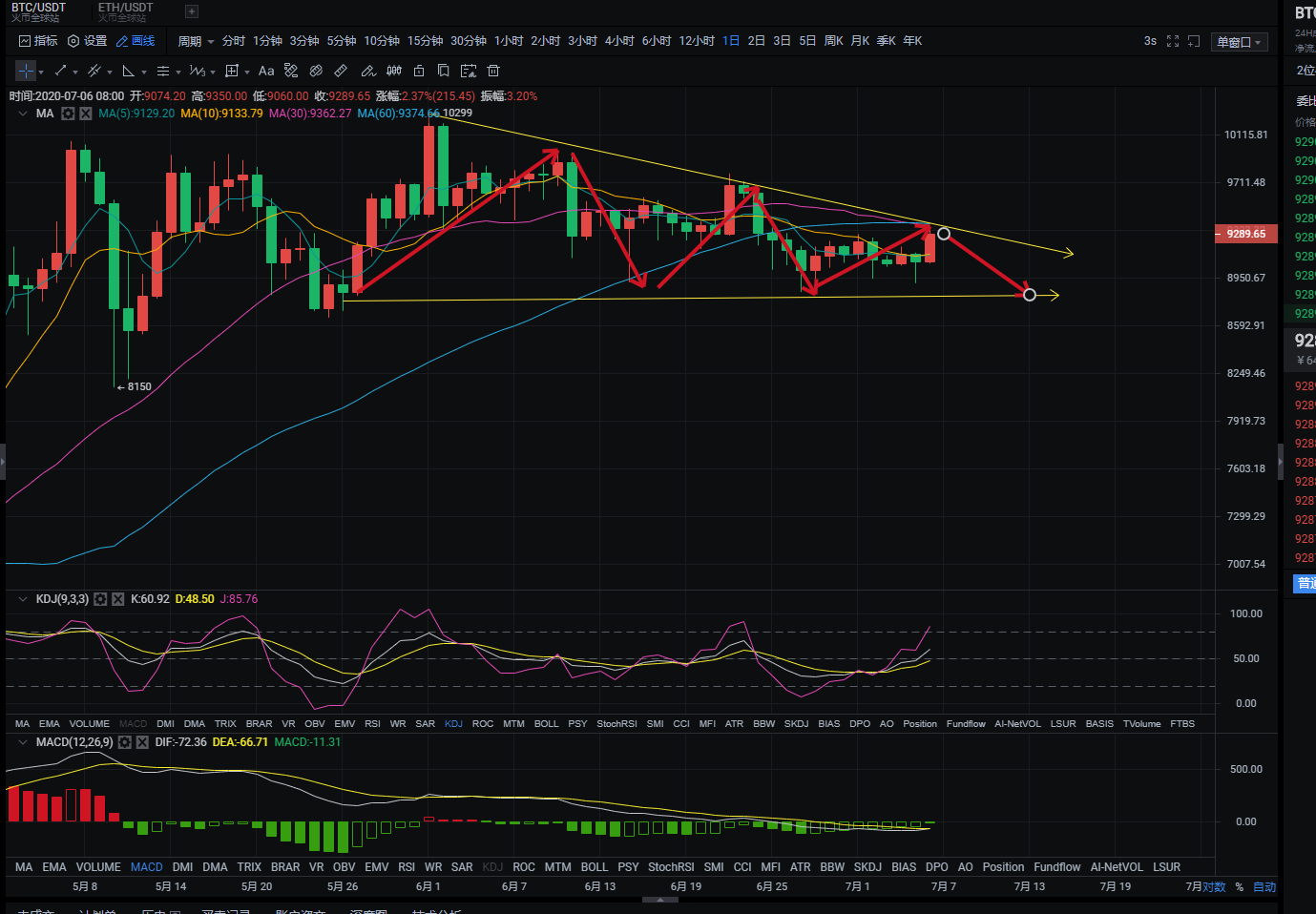
Task: Collapse the MACD panel with its chevron
Action: click(22, 741)
